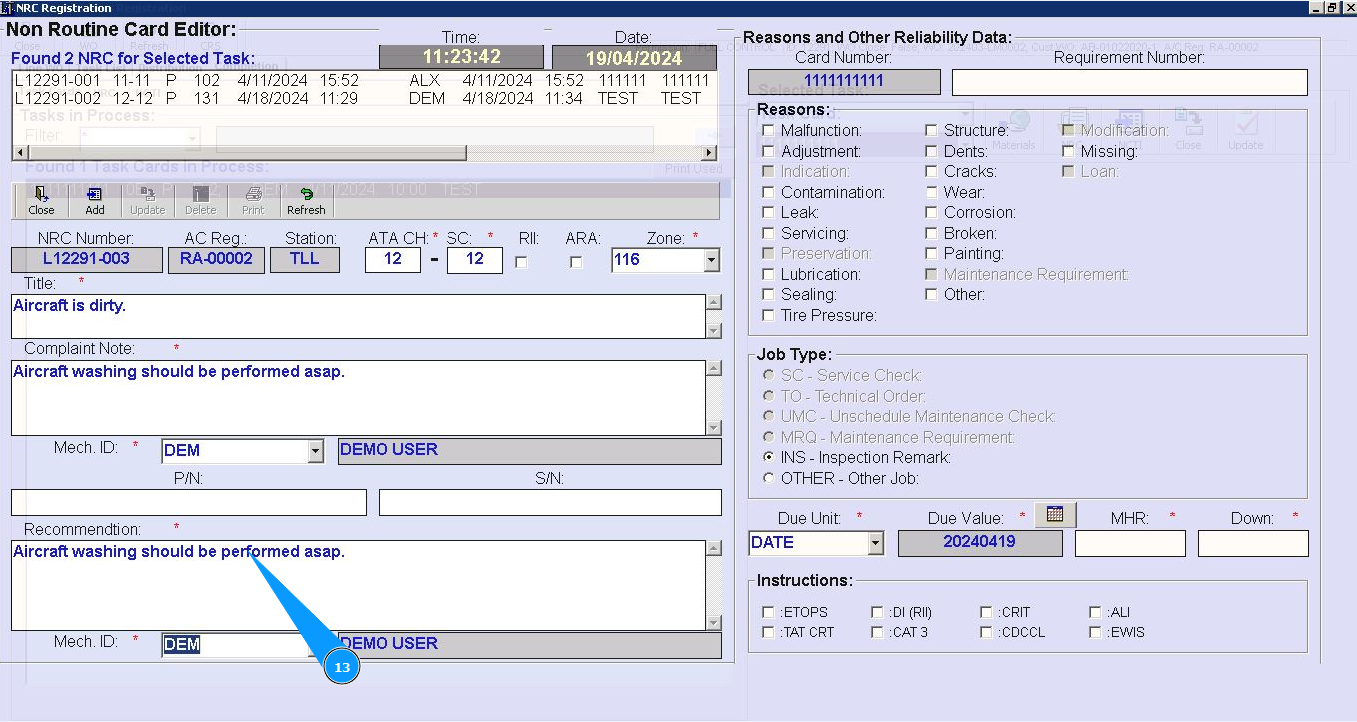The width and height of the screenshot is (1357, 722).
Task: Click the Delete toolbar icon
Action: (x=200, y=200)
